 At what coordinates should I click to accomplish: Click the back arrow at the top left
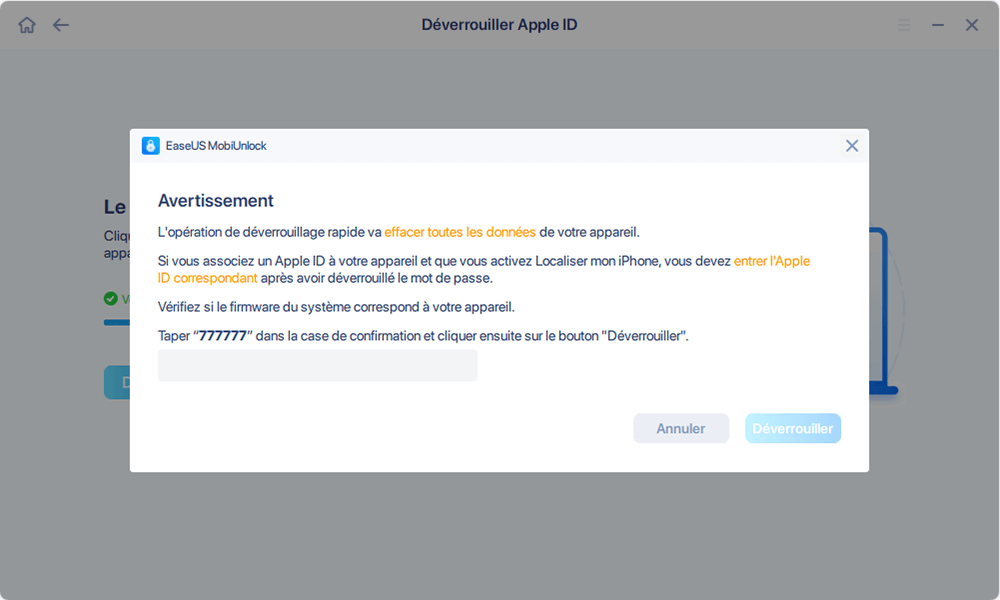tap(61, 24)
